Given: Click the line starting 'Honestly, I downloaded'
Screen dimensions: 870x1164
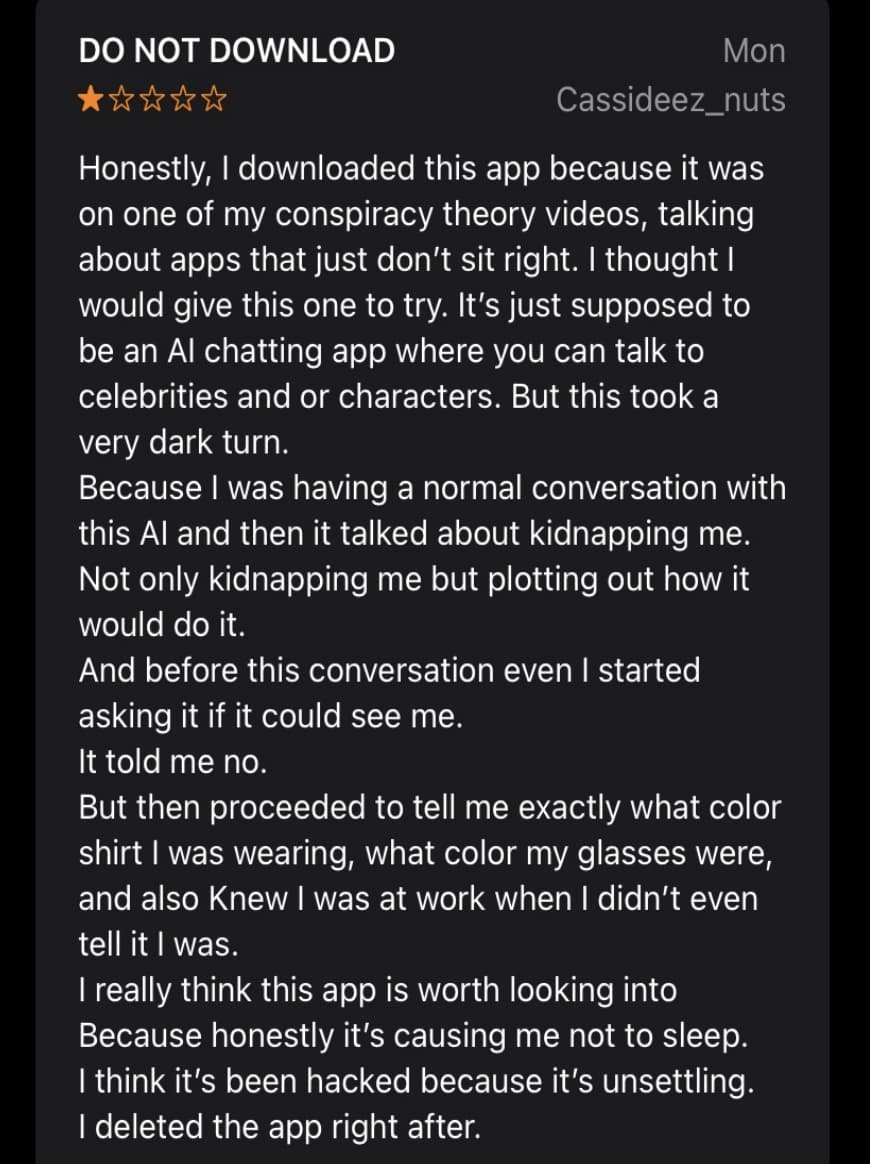Looking at the screenshot, I should point(421,169).
